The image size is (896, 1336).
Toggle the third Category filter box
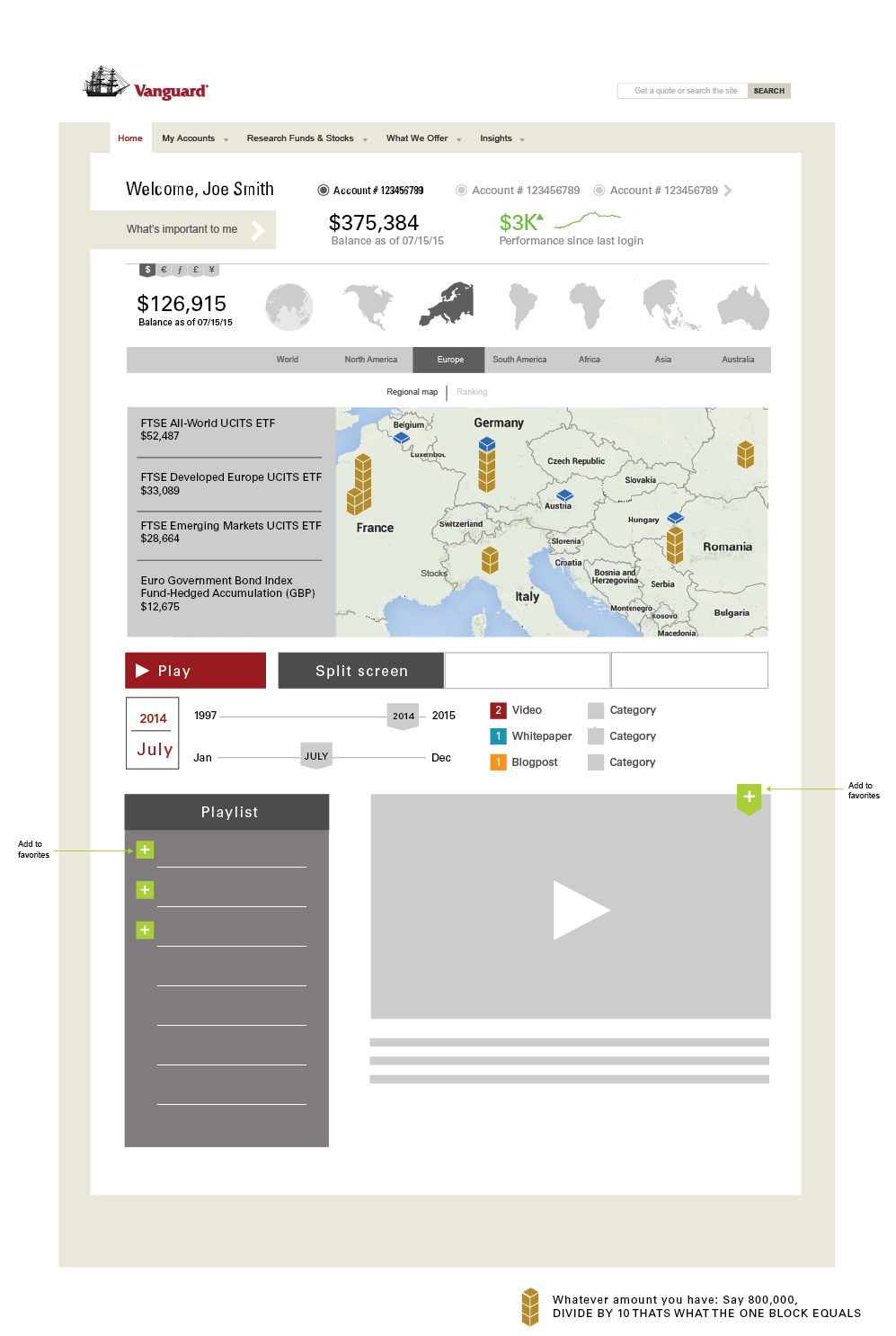(x=596, y=762)
